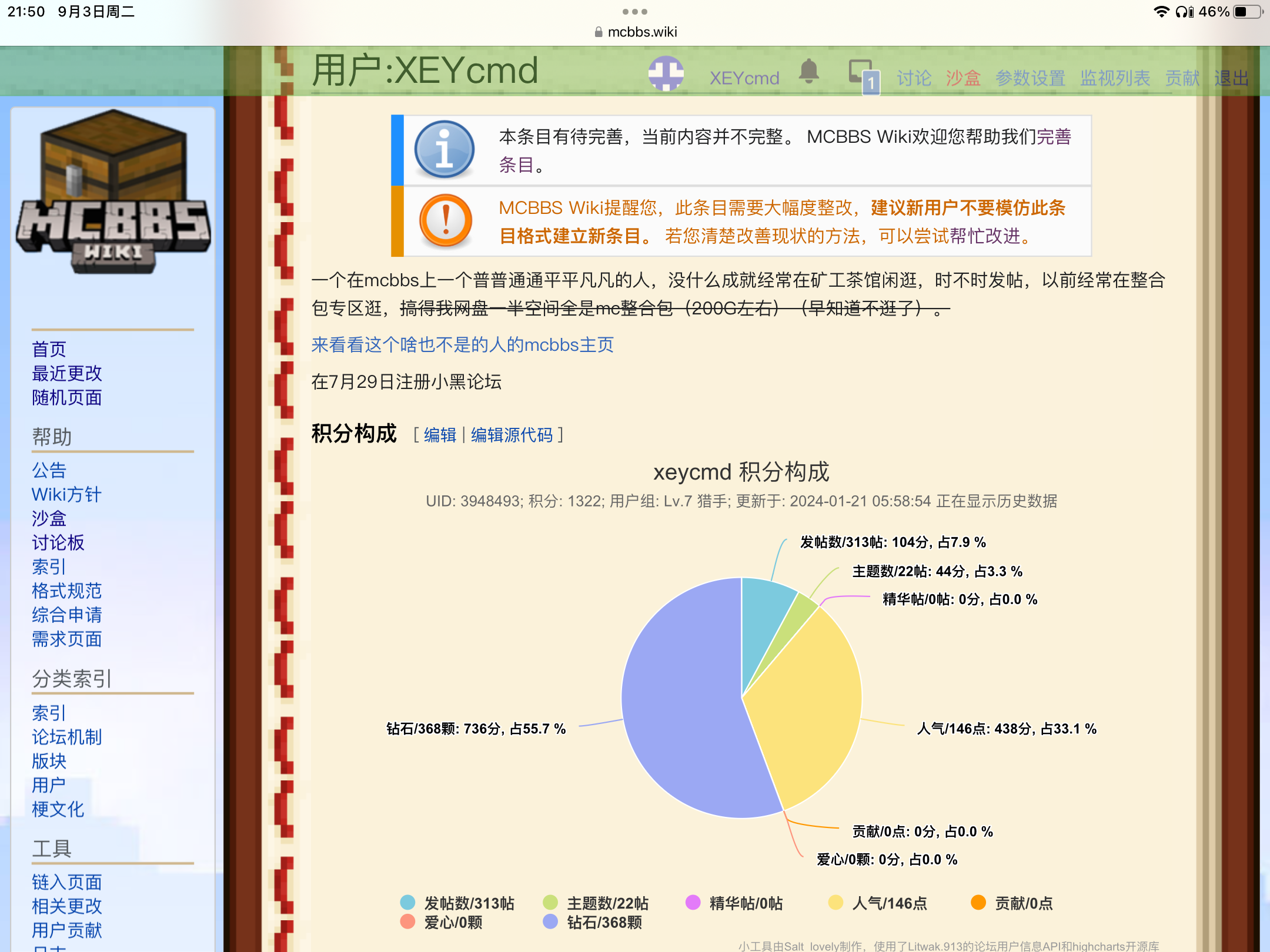The width and height of the screenshot is (1270, 952).
Task: Open the 沙盒 personal sandbox
Action: [x=963, y=78]
